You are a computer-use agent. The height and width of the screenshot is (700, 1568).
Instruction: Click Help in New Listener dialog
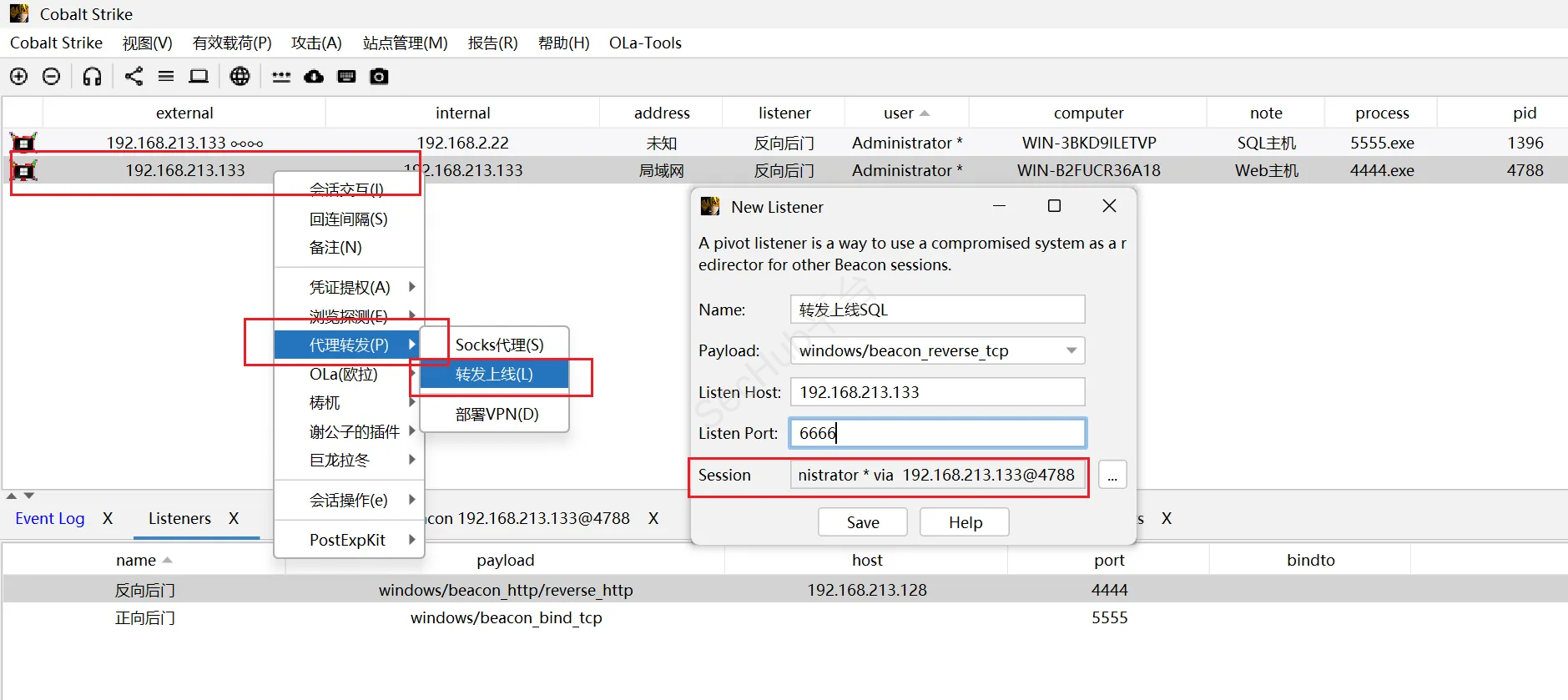tap(965, 522)
